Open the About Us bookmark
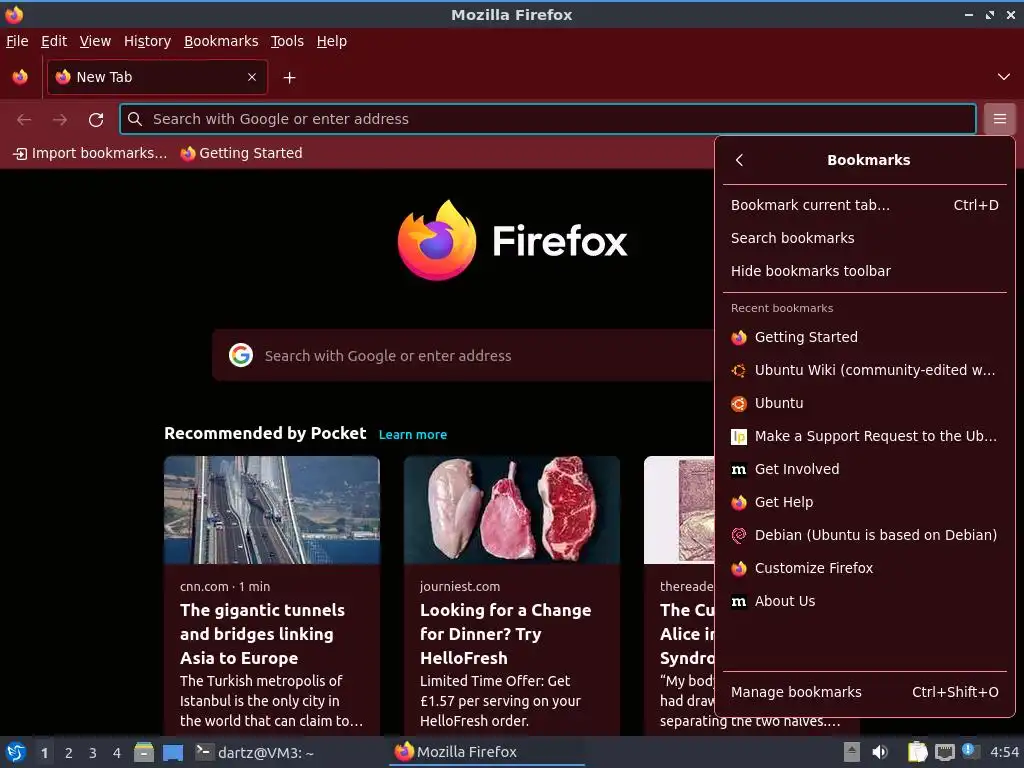Viewport: 1024px width, 768px height. pyautogui.click(x=865, y=601)
